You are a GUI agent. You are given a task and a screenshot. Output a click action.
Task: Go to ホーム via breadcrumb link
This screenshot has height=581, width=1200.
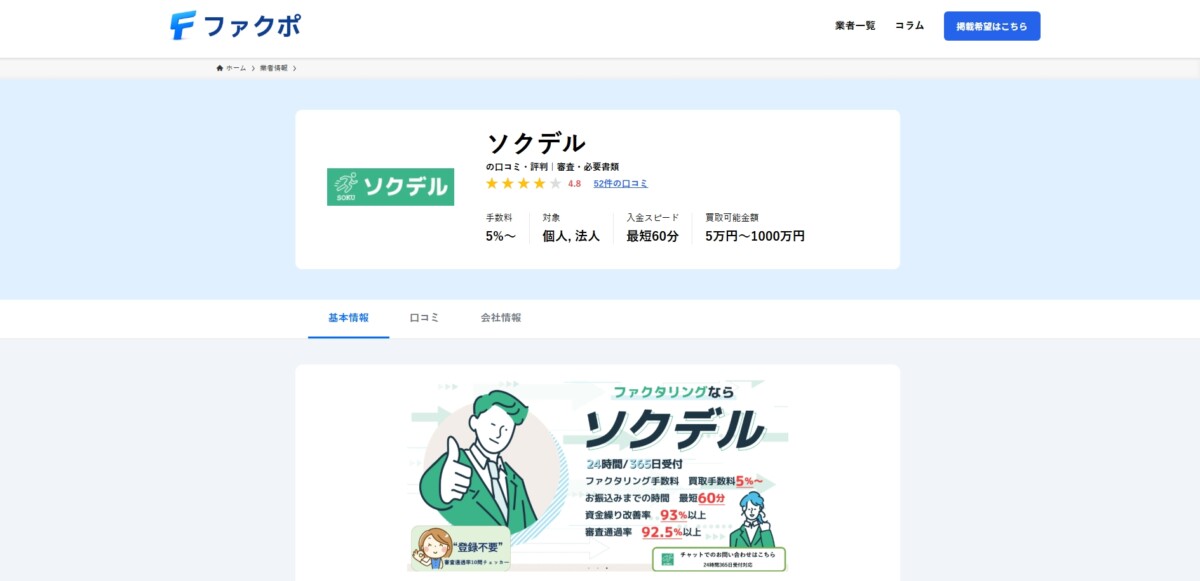(x=236, y=68)
